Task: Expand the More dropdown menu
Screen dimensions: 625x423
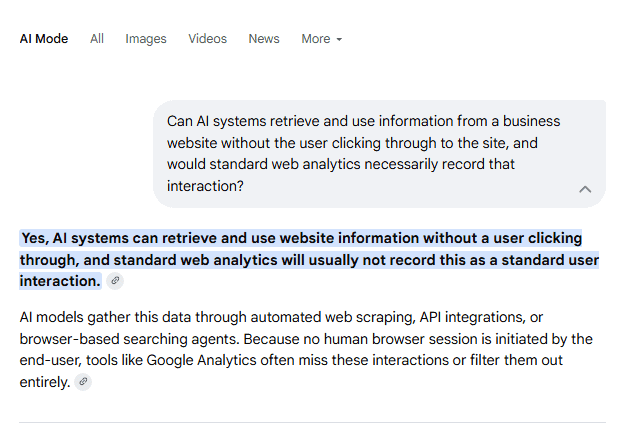Action: pos(321,39)
